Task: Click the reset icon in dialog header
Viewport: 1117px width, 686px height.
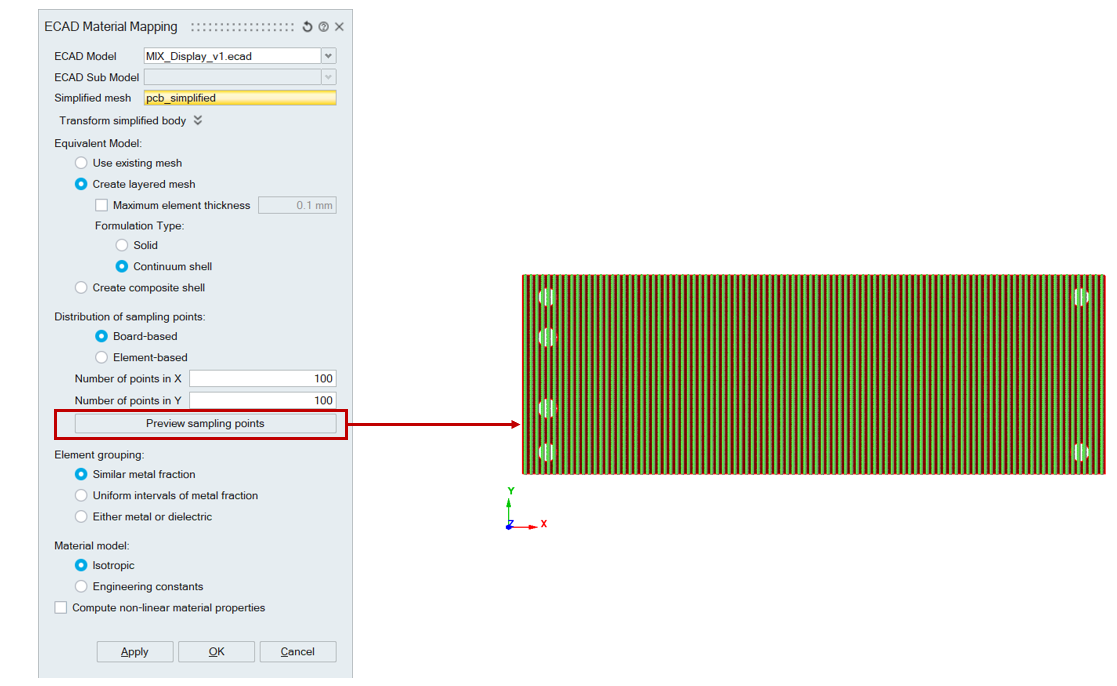Action: click(308, 27)
